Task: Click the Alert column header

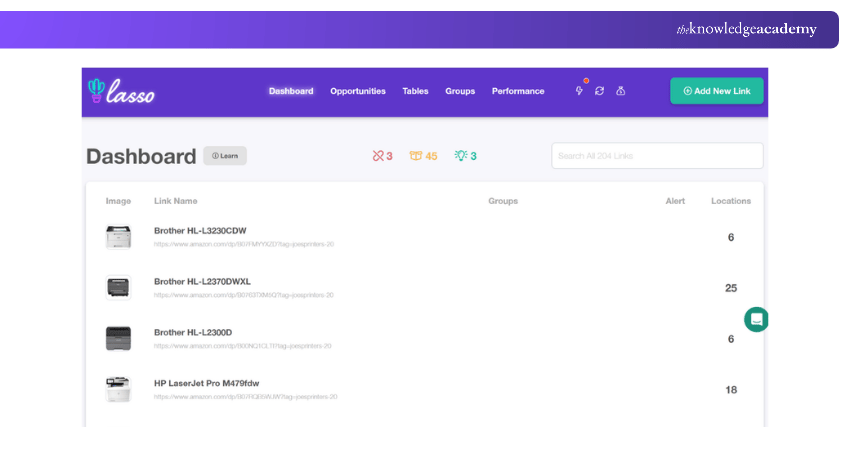Action: pyautogui.click(x=675, y=201)
